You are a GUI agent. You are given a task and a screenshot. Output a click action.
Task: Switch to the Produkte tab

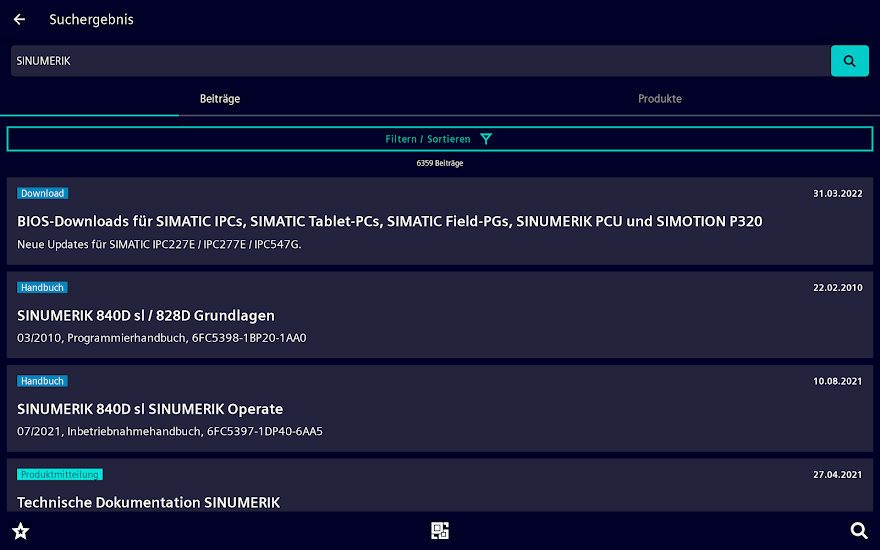click(660, 99)
